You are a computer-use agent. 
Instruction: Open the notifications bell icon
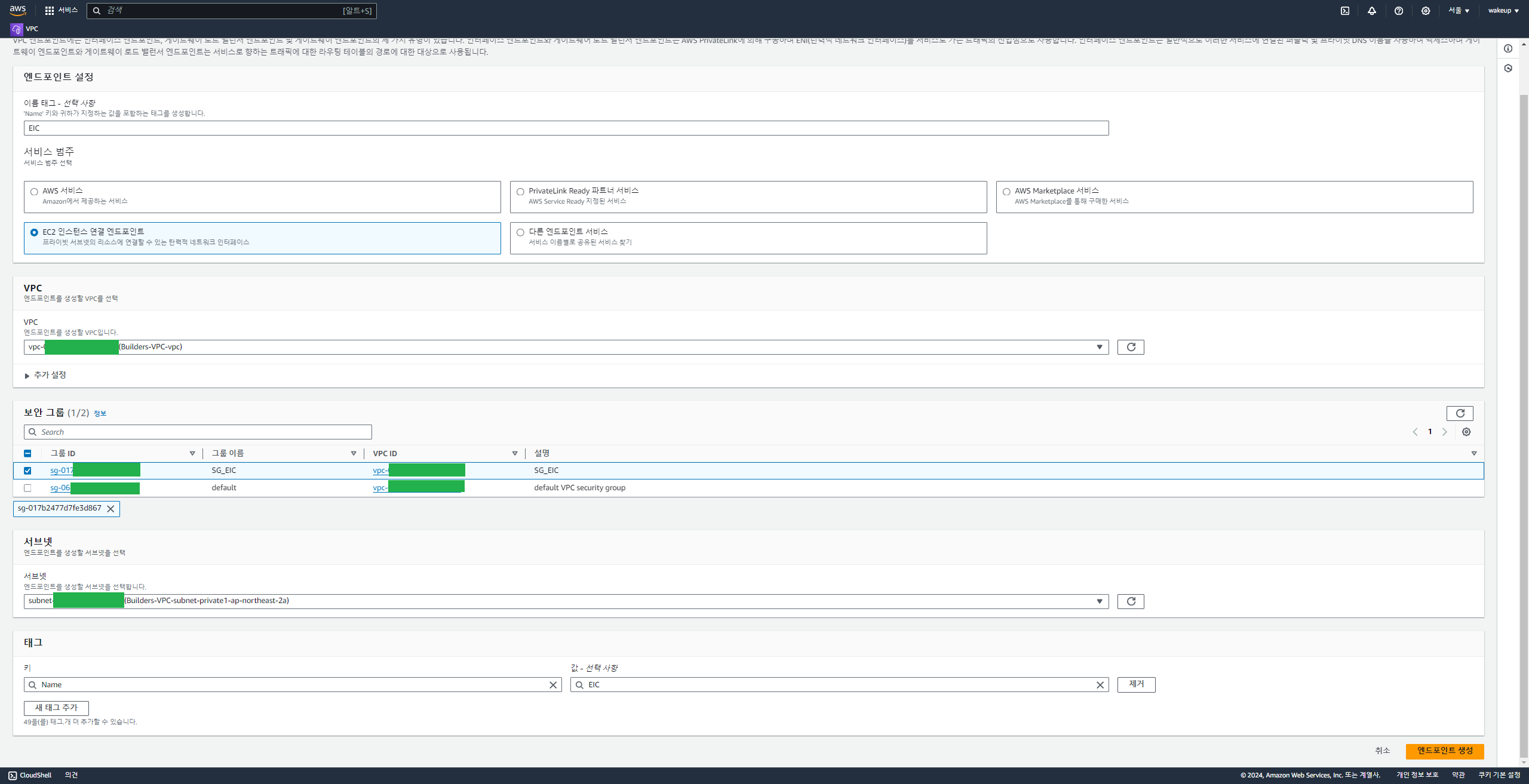click(x=1371, y=11)
